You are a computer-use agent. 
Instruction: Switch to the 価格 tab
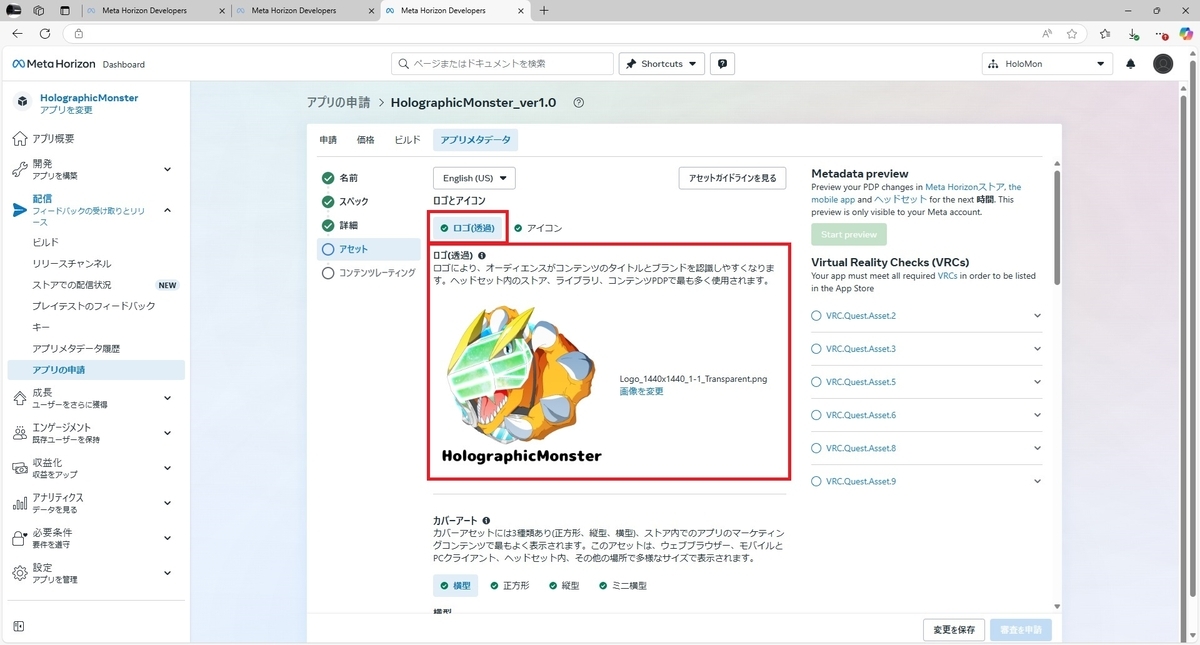(x=366, y=140)
